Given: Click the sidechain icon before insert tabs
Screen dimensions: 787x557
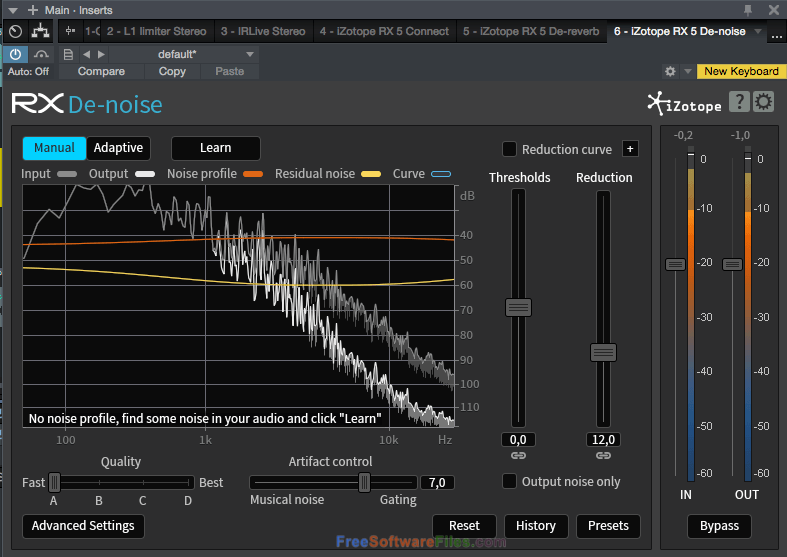Looking at the screenshot, I should (x=70, y=31).
